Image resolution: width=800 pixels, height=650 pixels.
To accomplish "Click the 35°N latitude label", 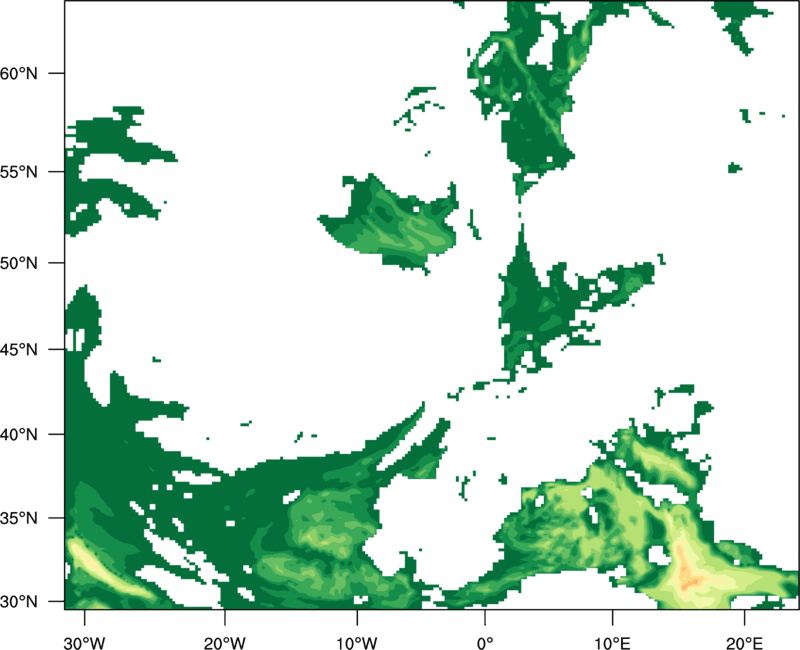I will pos(19,518).
